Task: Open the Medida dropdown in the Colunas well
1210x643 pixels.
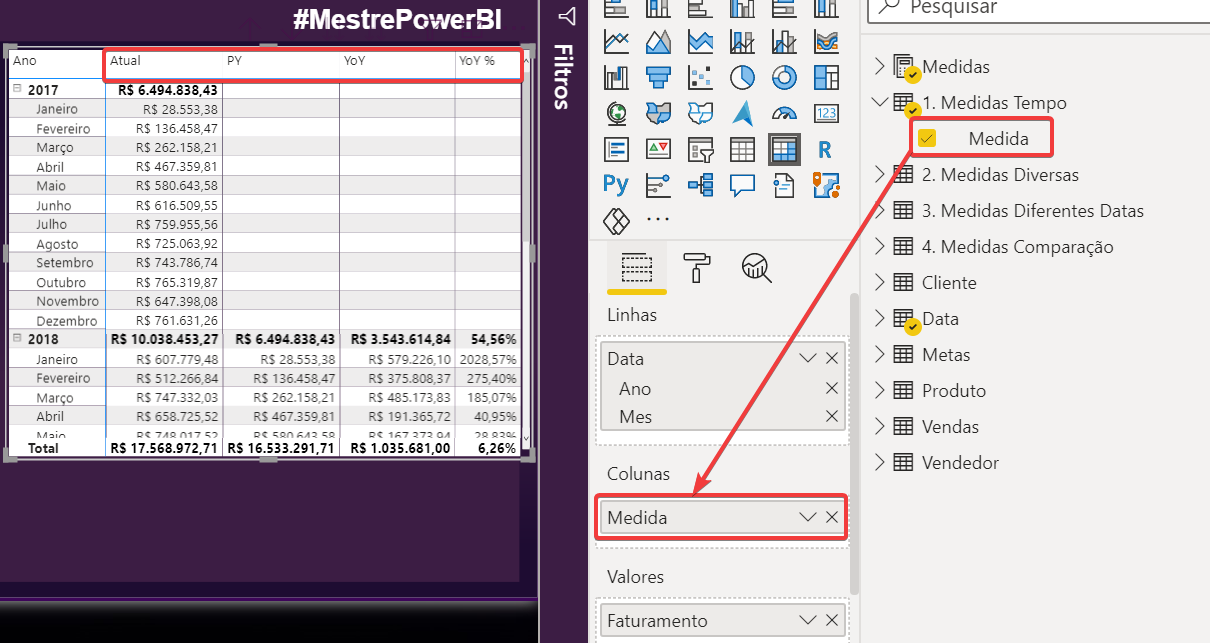Action: tap(808, 517)
